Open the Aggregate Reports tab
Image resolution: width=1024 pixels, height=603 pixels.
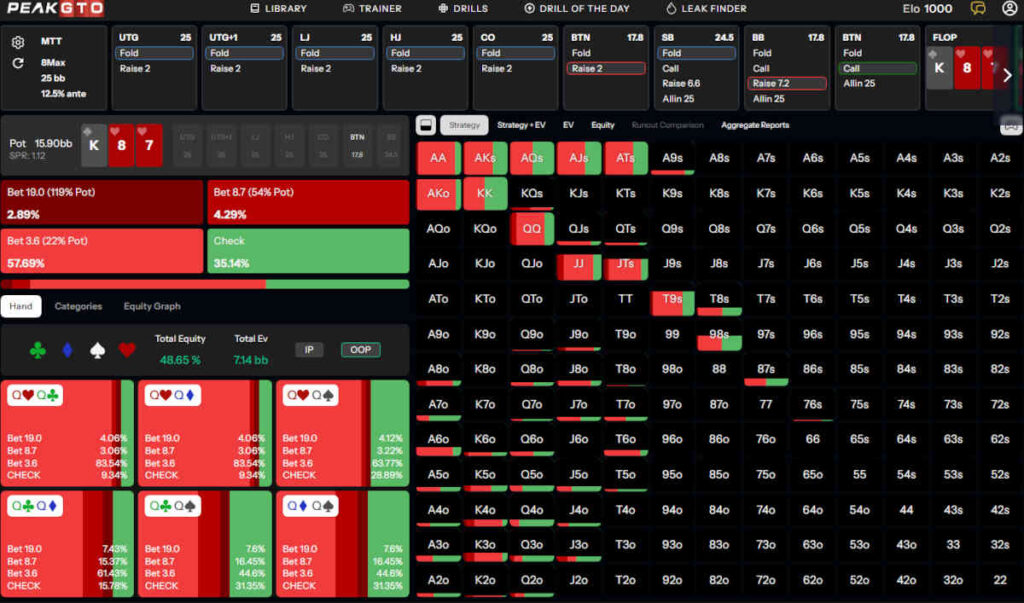click(x=755, y=125)
